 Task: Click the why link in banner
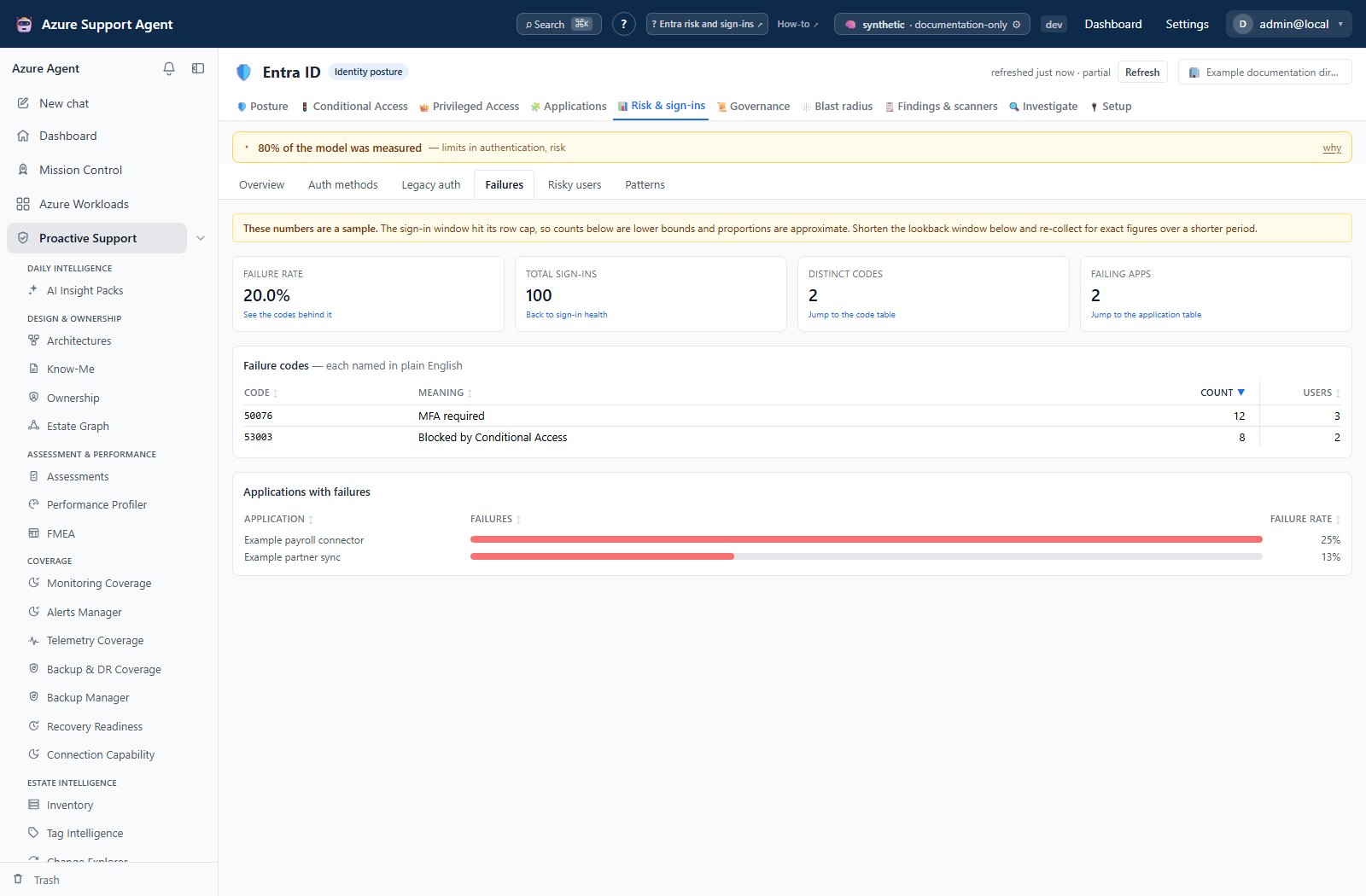pyautogui.click(x=1332, y=148)
